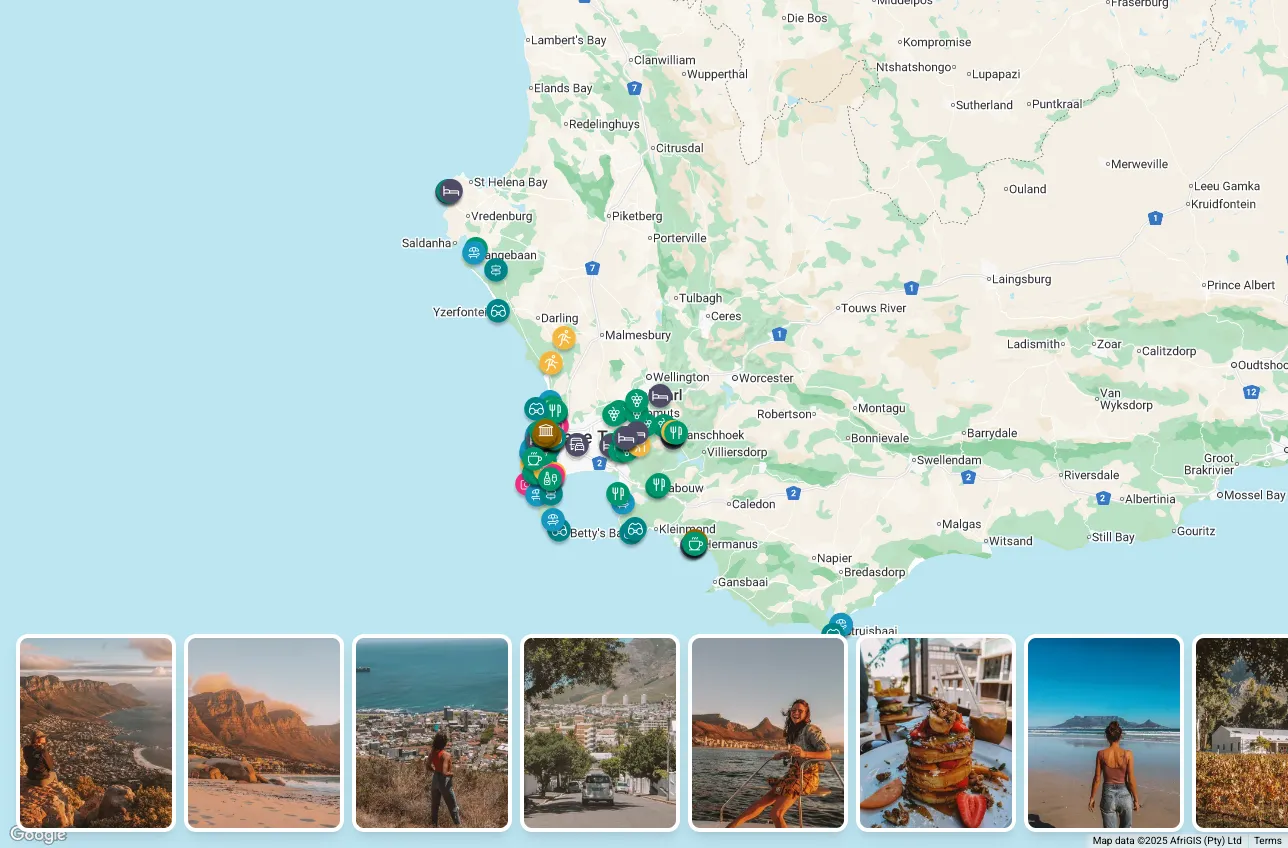This screenshot has height=848, width=1288.
Task: Select the hiking marker beside the Darling label
Action: click(564, 338)
